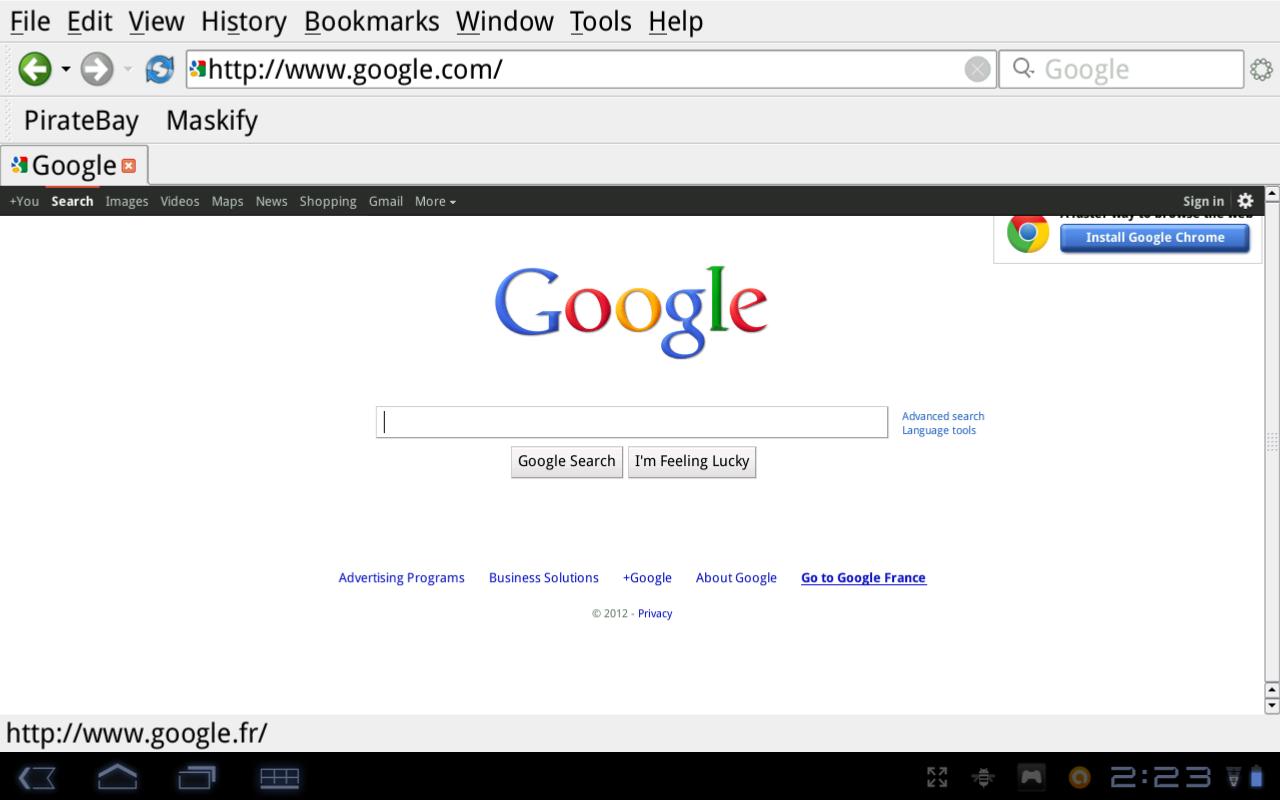Viewport: 1280px width, 800px height.
Task: Open Advanced search link
Action: [943, 416]
